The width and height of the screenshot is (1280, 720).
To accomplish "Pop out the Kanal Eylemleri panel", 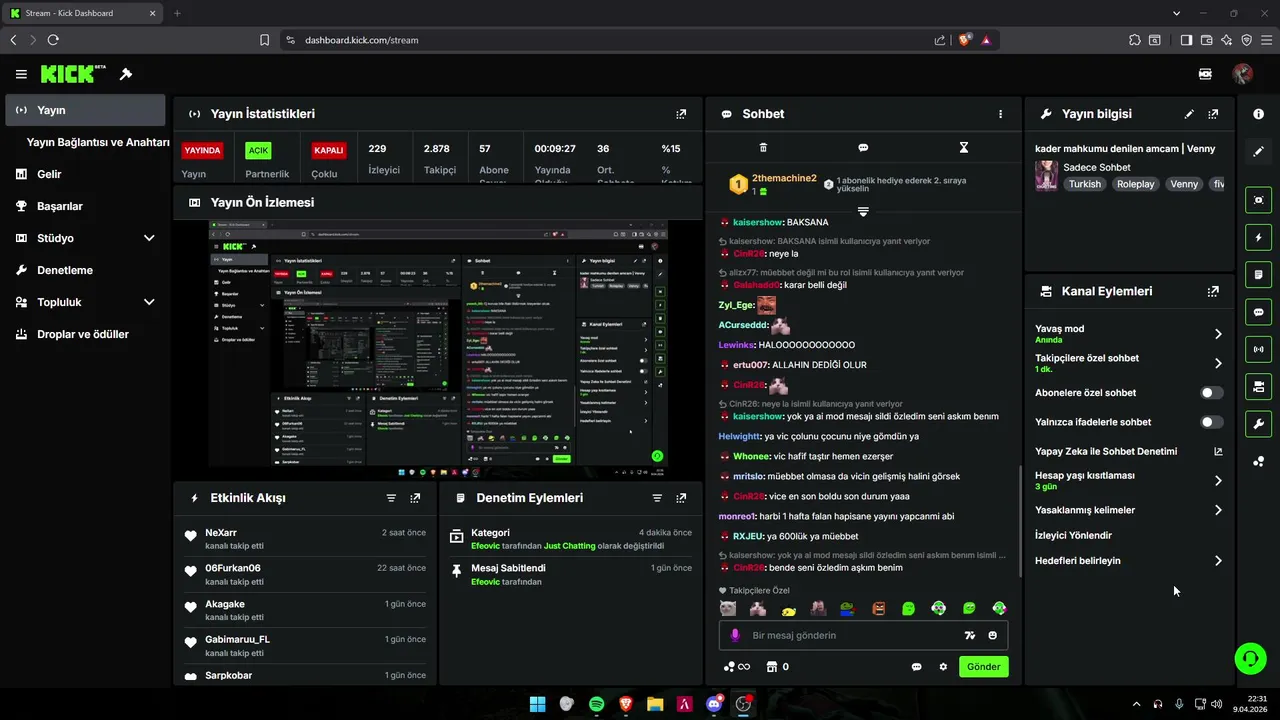I will 1213,291.
